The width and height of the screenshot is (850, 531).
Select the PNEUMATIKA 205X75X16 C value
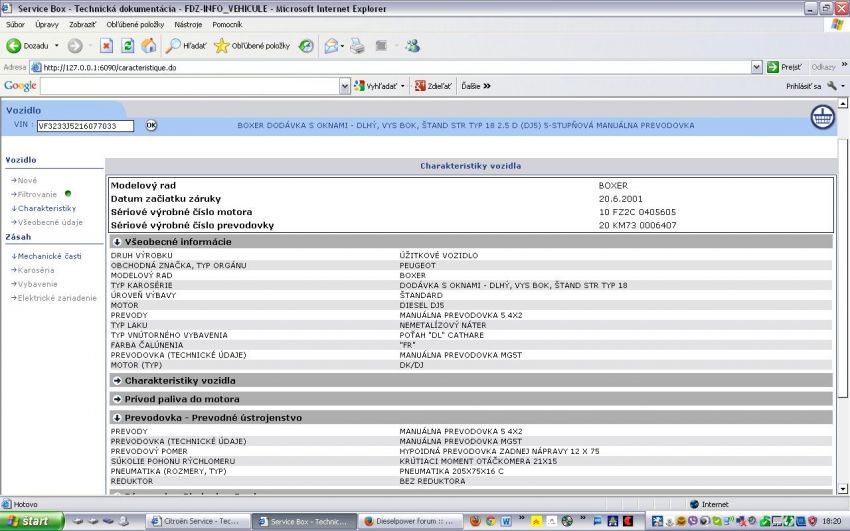pos(452,471)
